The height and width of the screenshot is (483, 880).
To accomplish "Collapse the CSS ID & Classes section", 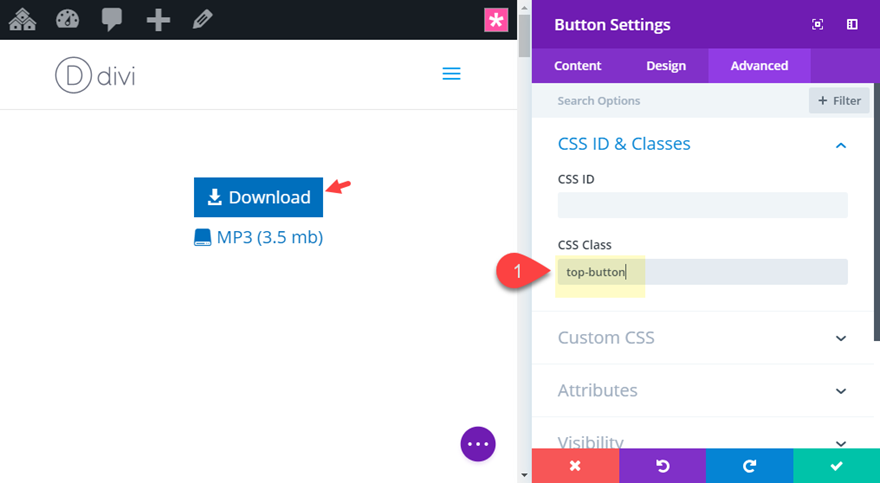I will pos(841,145).
